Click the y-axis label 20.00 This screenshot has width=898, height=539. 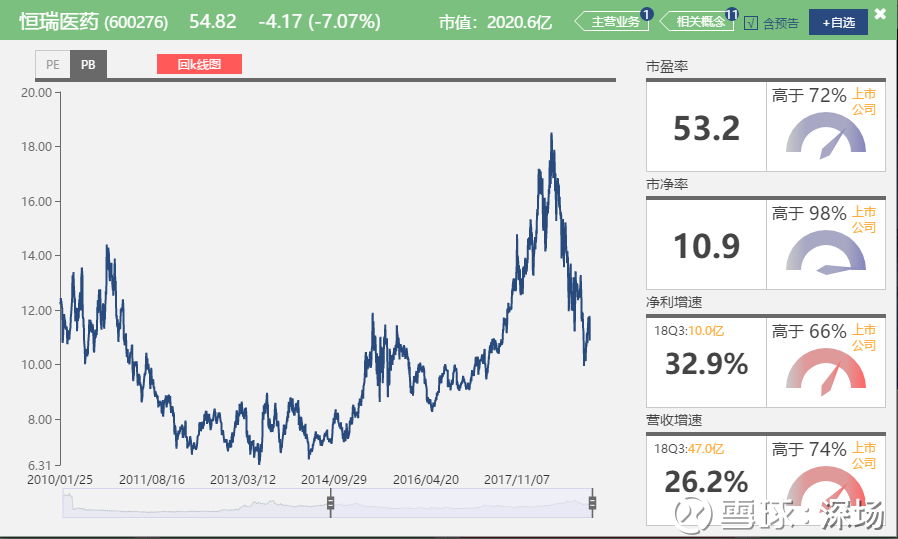pos(37,93)
